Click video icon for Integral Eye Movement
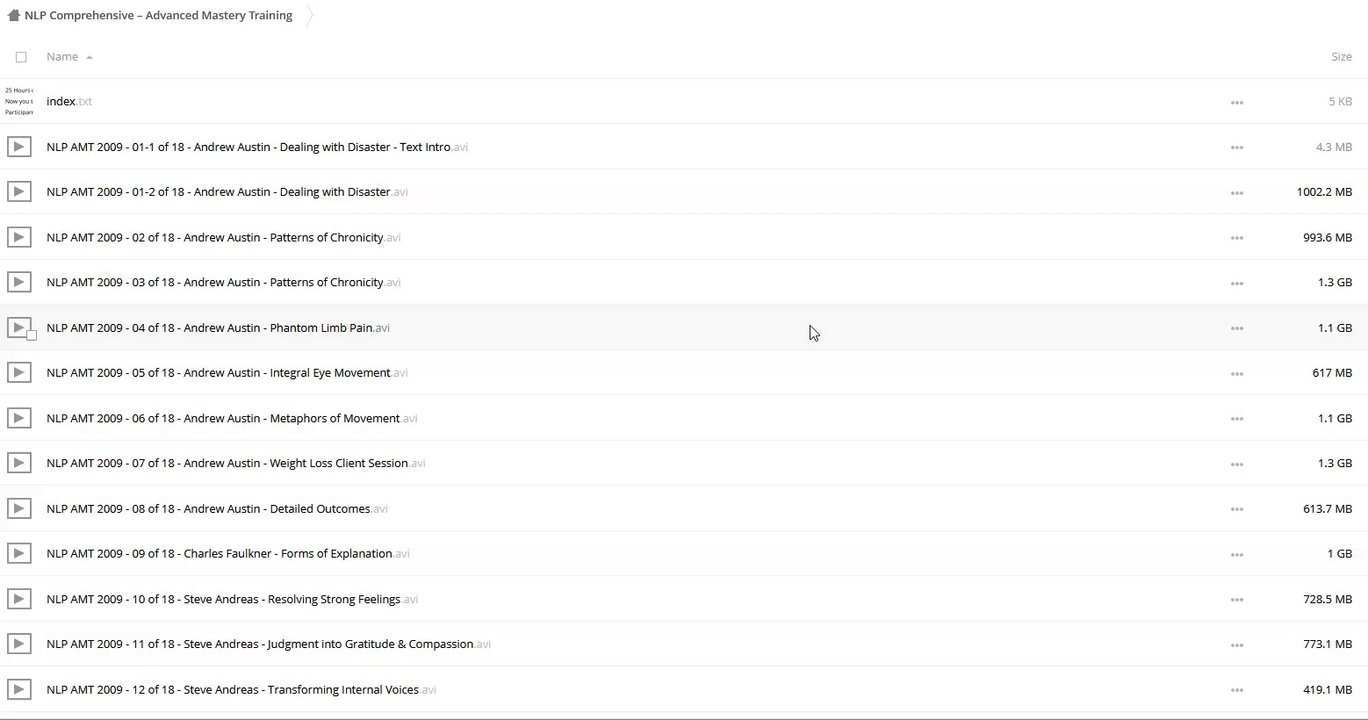 (x=18, y=373)
